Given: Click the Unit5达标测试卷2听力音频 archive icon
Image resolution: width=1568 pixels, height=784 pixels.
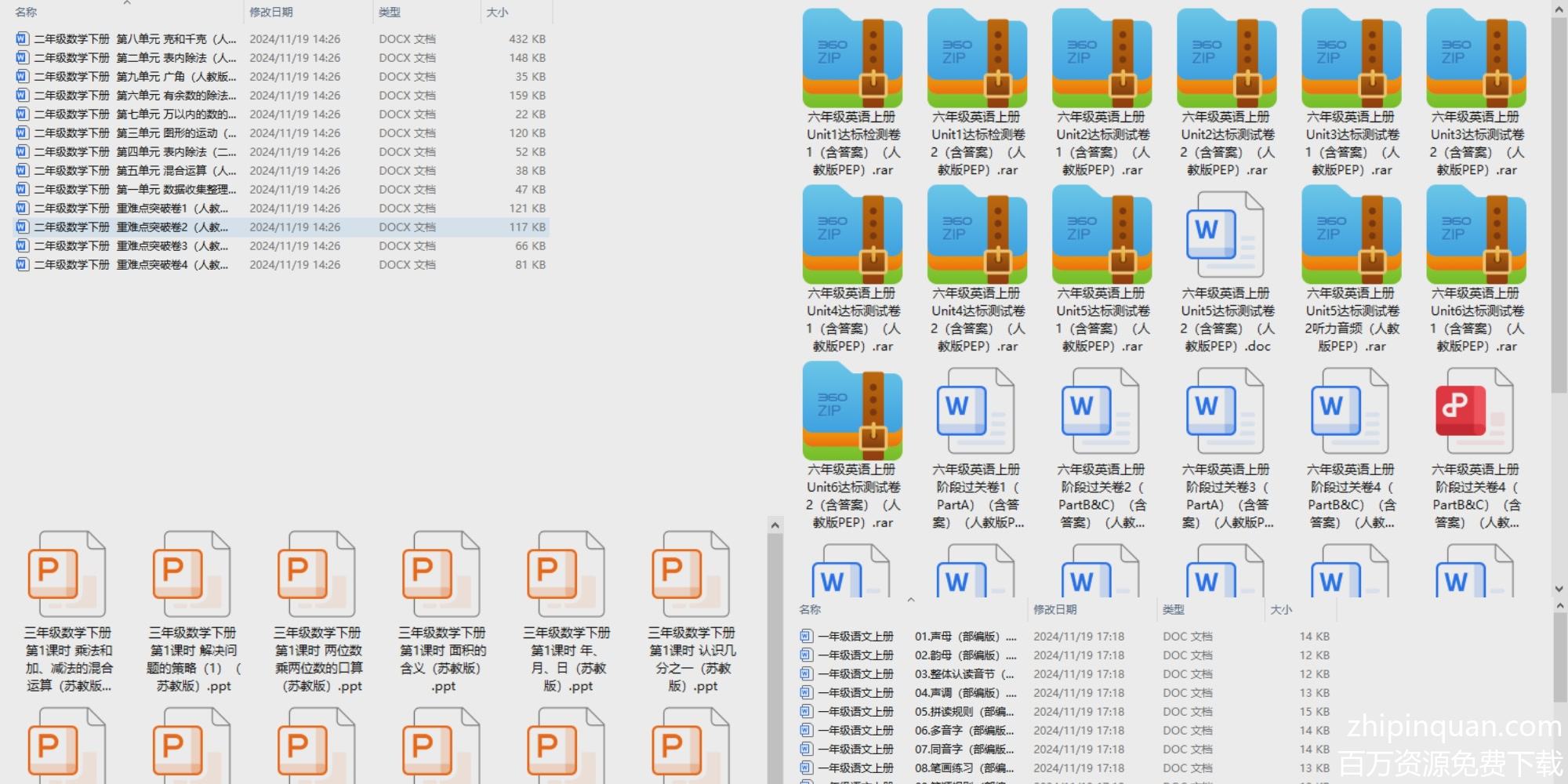Looking at the screenshot, I should [x=1351, y=235].
